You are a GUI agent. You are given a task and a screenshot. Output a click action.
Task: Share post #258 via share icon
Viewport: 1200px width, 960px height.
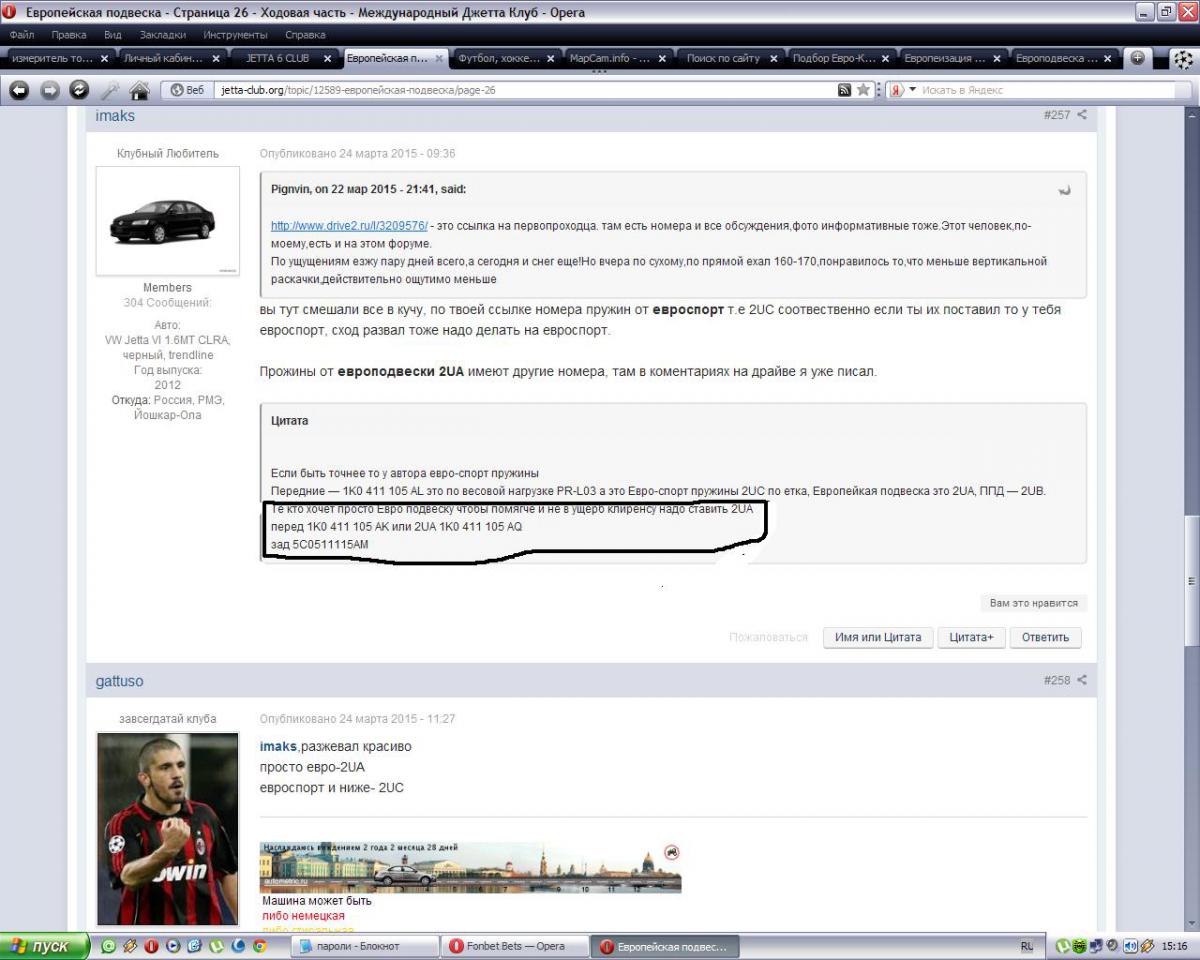coord(1082,680)
